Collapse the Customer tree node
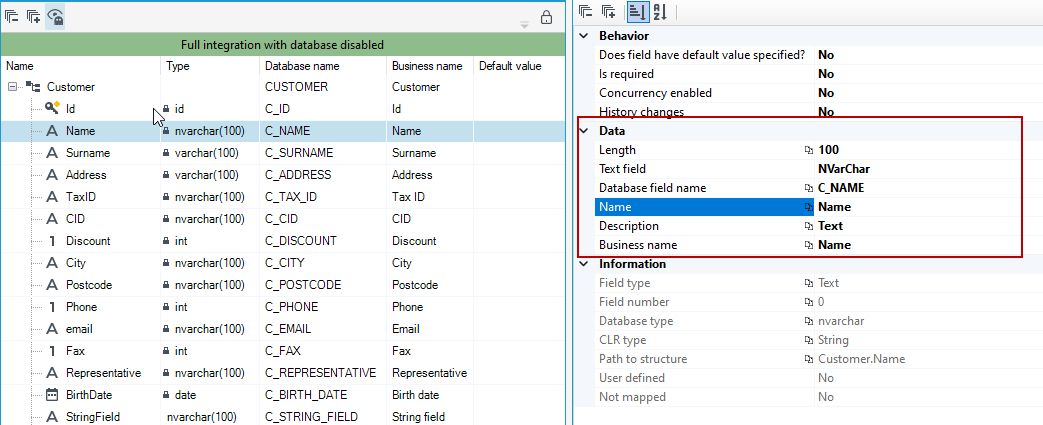This screenshot has width=1043, height=425. (x=13, y=87)
